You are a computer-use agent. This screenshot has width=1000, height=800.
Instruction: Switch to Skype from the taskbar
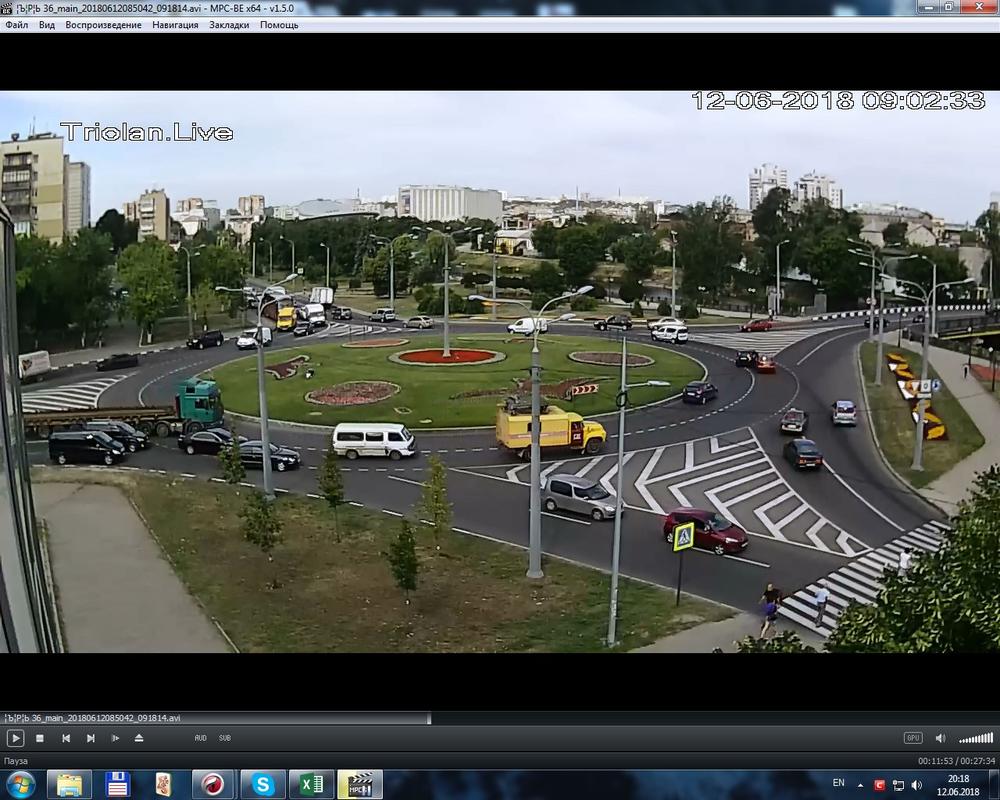[262, 785]
